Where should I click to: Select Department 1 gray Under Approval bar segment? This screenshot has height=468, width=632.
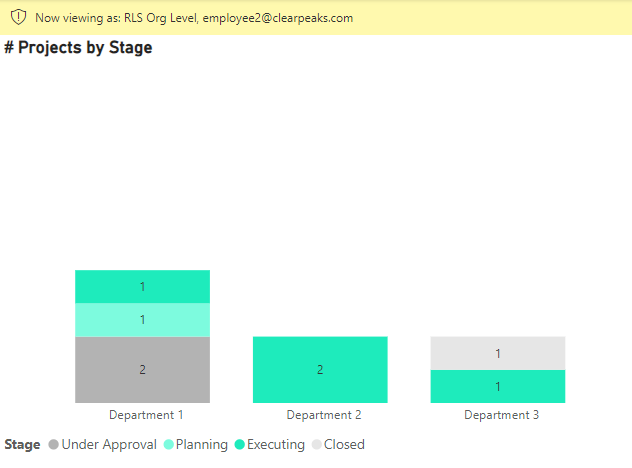click(142, 369)
